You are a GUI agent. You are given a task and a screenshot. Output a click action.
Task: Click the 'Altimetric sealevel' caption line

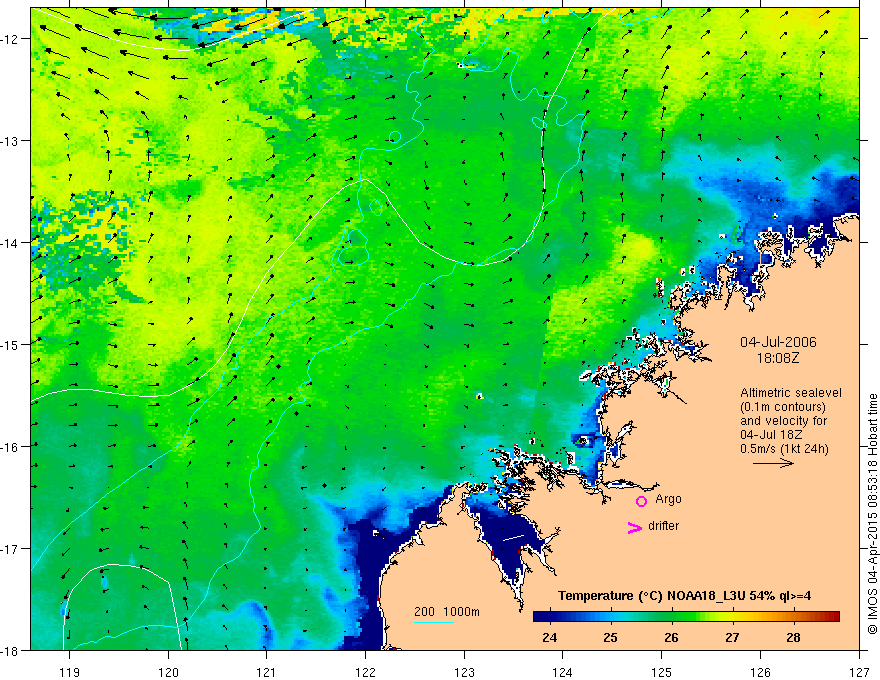coord(791,393)
